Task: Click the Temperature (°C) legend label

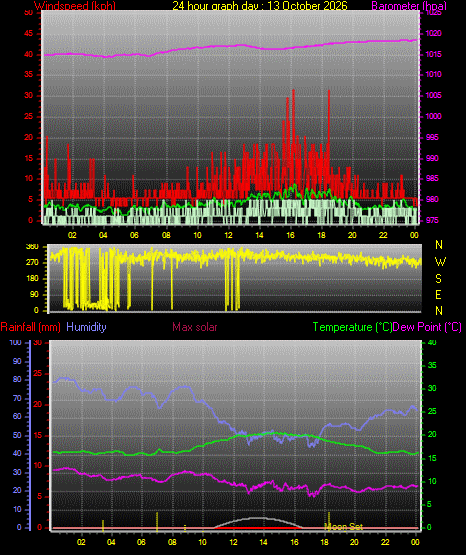Action: click(352, 327)
